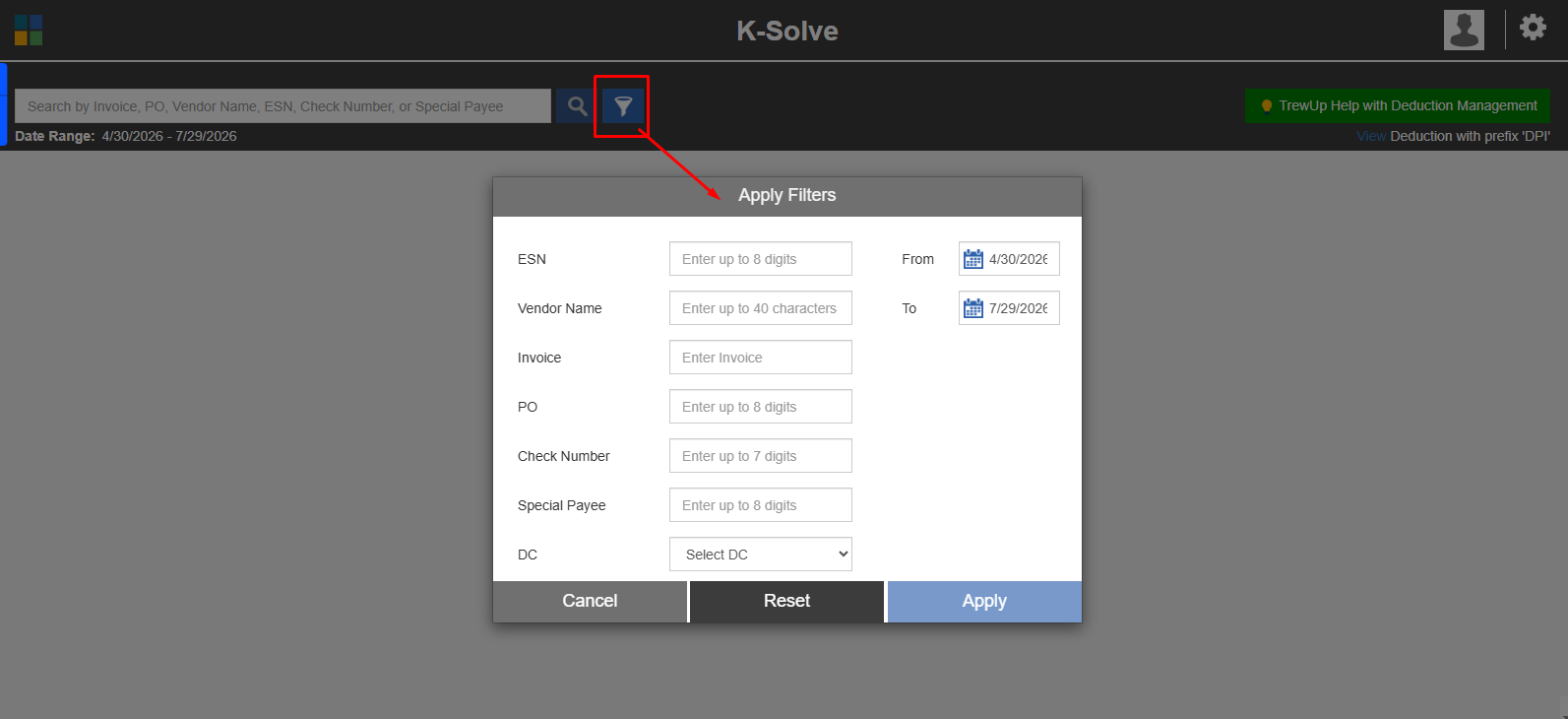
Task: Cancel the Apply Filters dialog
Action: coord(590,601)
